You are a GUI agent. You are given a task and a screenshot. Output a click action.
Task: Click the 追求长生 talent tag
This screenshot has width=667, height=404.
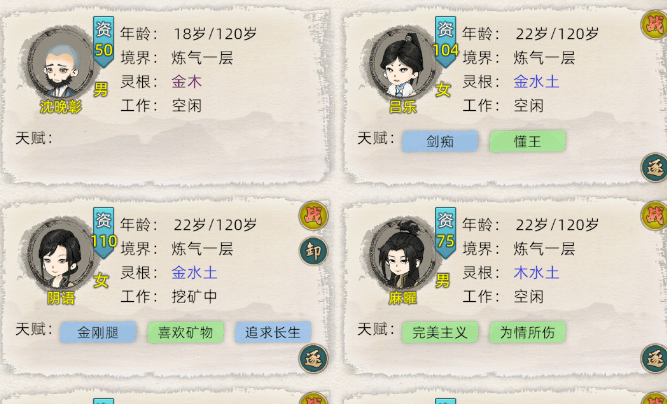(273, 332)
